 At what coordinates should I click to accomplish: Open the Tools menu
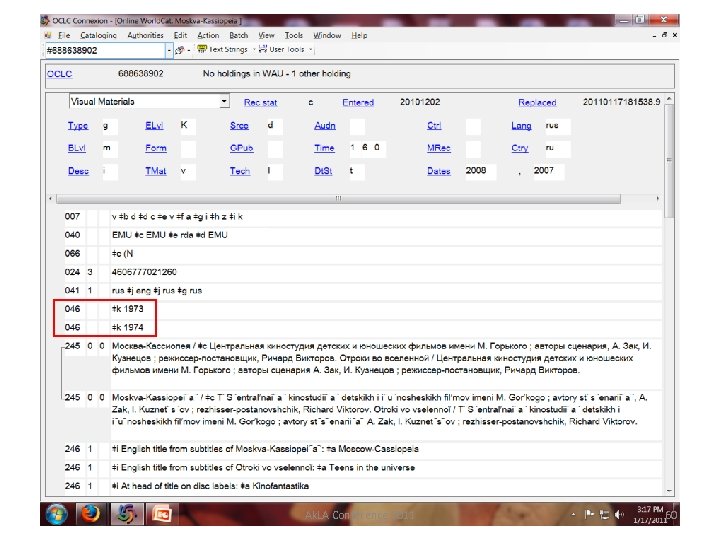click(293, 35)
